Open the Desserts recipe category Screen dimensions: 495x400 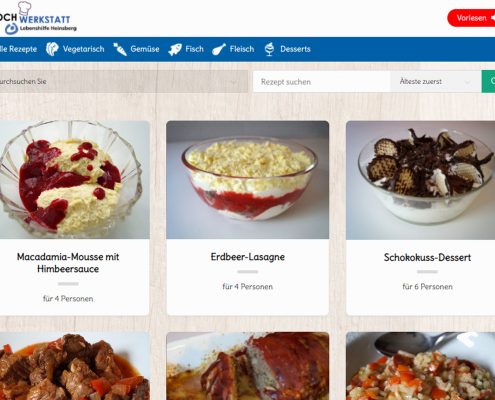(x=295, y=49)
